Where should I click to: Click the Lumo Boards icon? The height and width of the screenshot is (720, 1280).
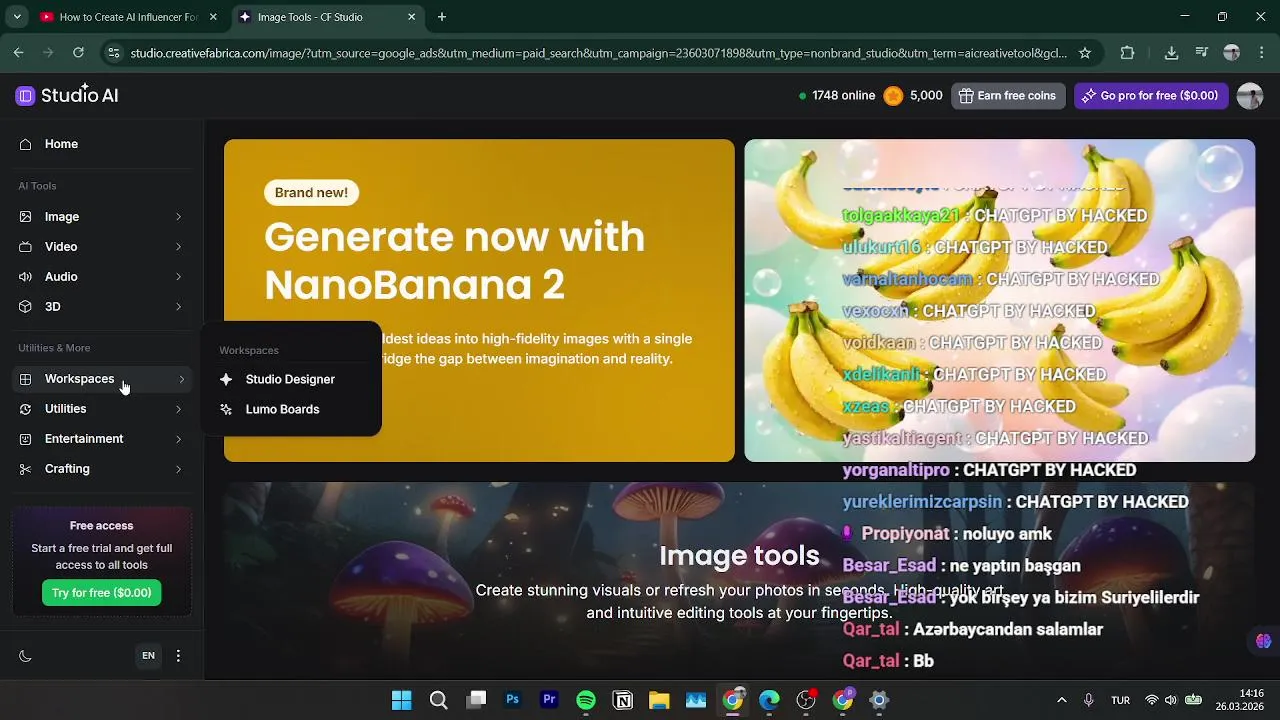pos(226,409)
